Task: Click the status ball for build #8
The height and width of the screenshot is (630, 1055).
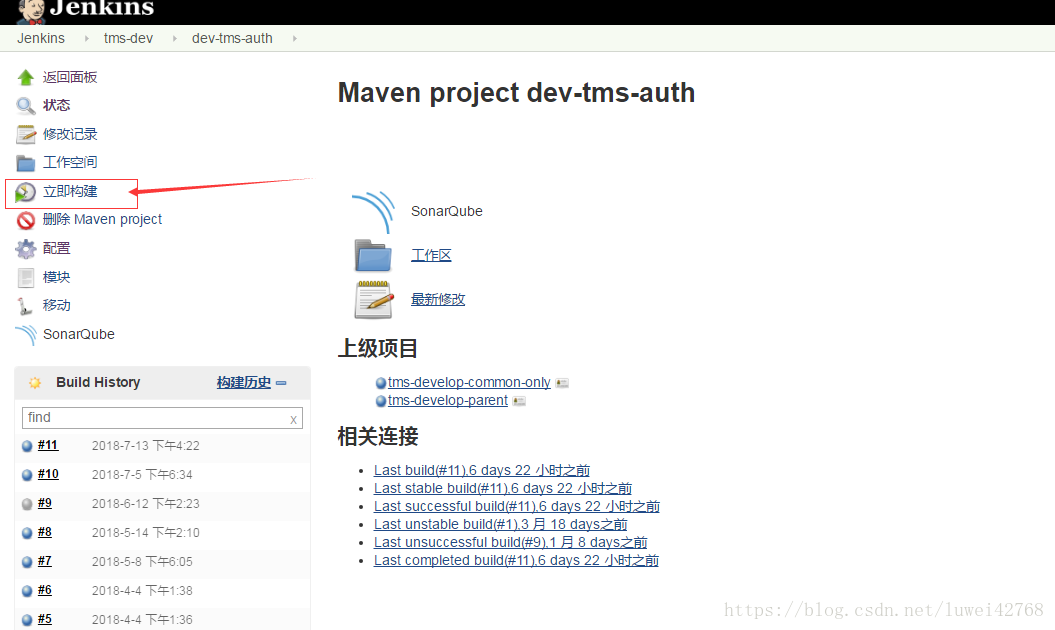Action: (27, 533)
